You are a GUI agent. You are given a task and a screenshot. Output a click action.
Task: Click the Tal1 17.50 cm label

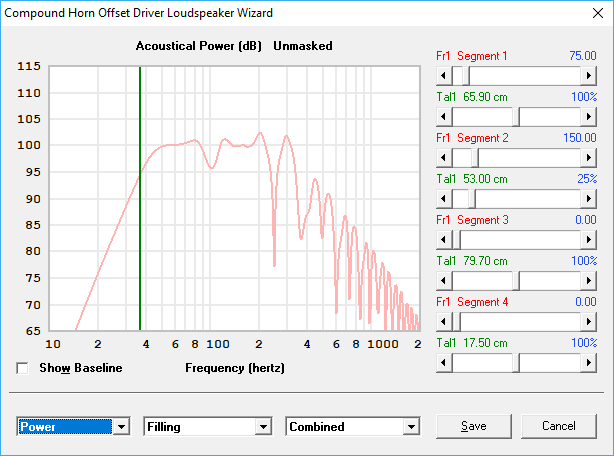click(472, 343)
